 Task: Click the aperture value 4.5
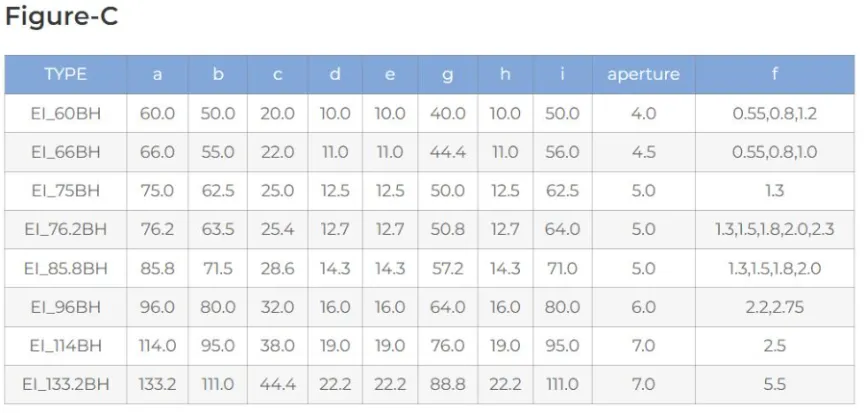click(643, 152)
